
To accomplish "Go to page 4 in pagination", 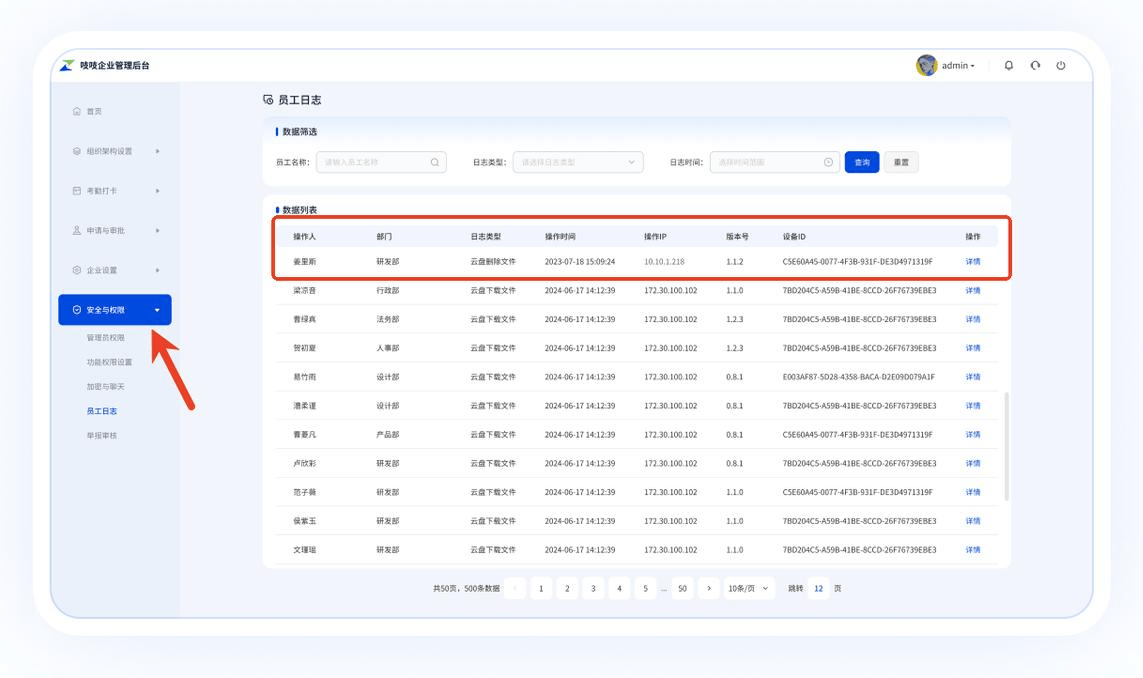I will (x=620, y=588).
